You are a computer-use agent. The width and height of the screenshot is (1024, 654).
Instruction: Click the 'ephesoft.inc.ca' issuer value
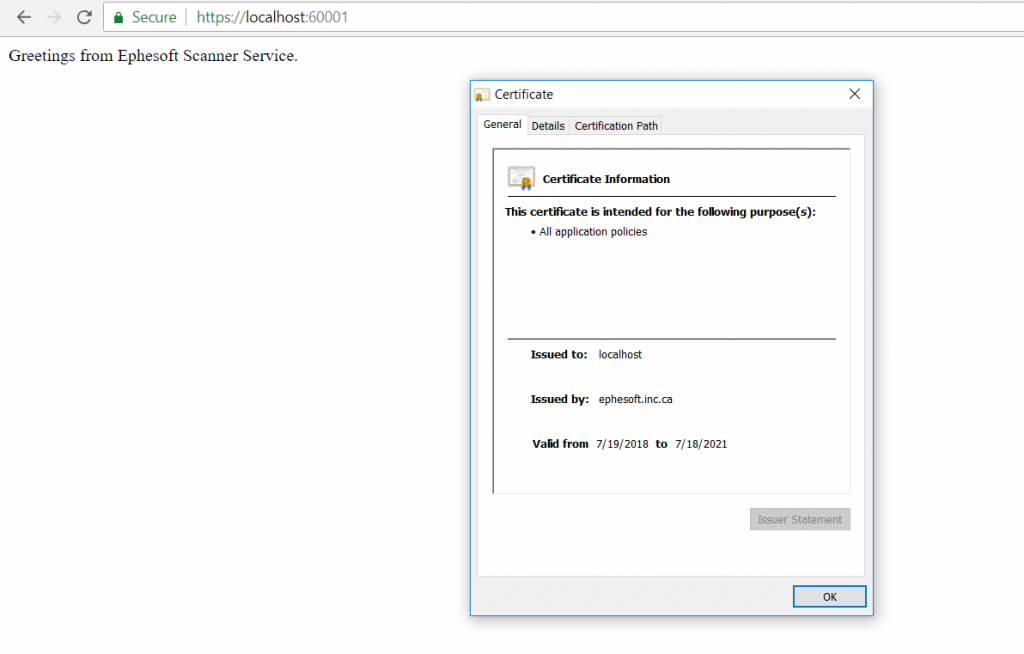(x=635, y=399)
